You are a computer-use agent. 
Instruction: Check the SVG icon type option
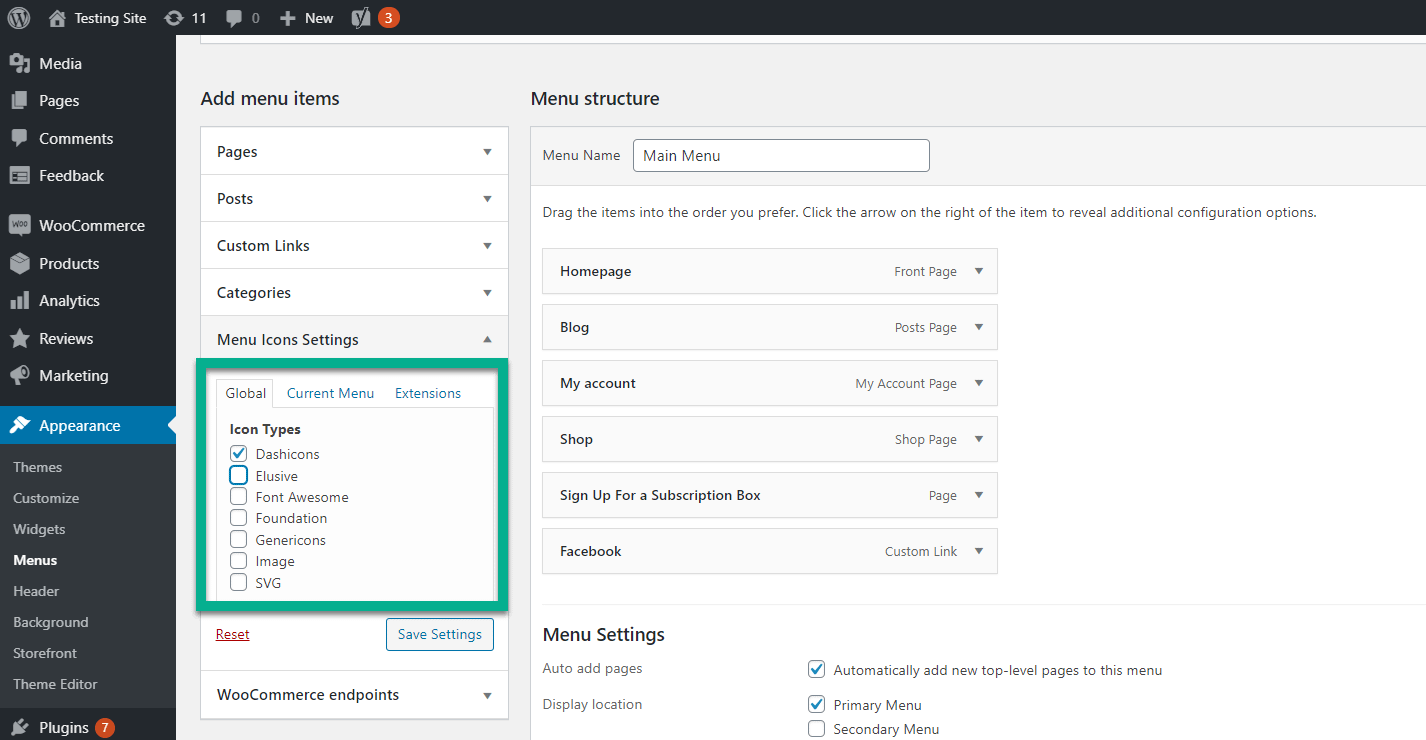238,582
